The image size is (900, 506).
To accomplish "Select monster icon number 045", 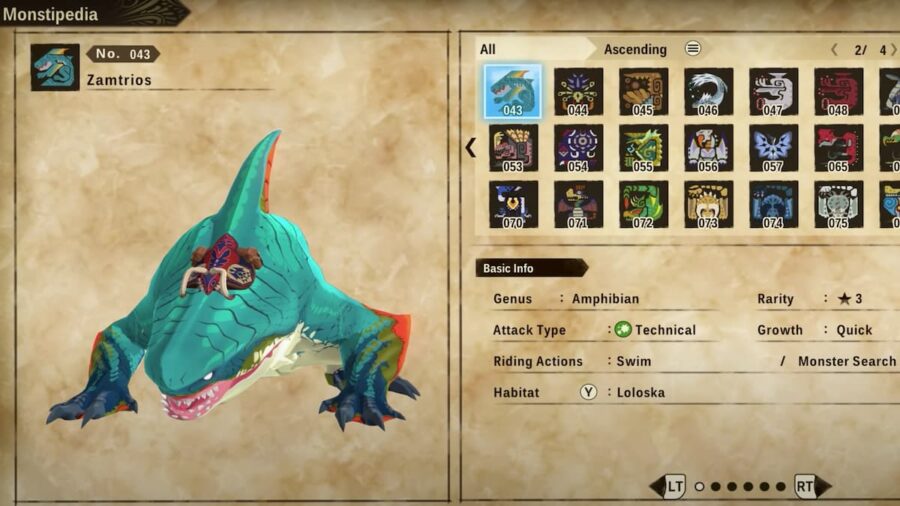I will (643, 92).
